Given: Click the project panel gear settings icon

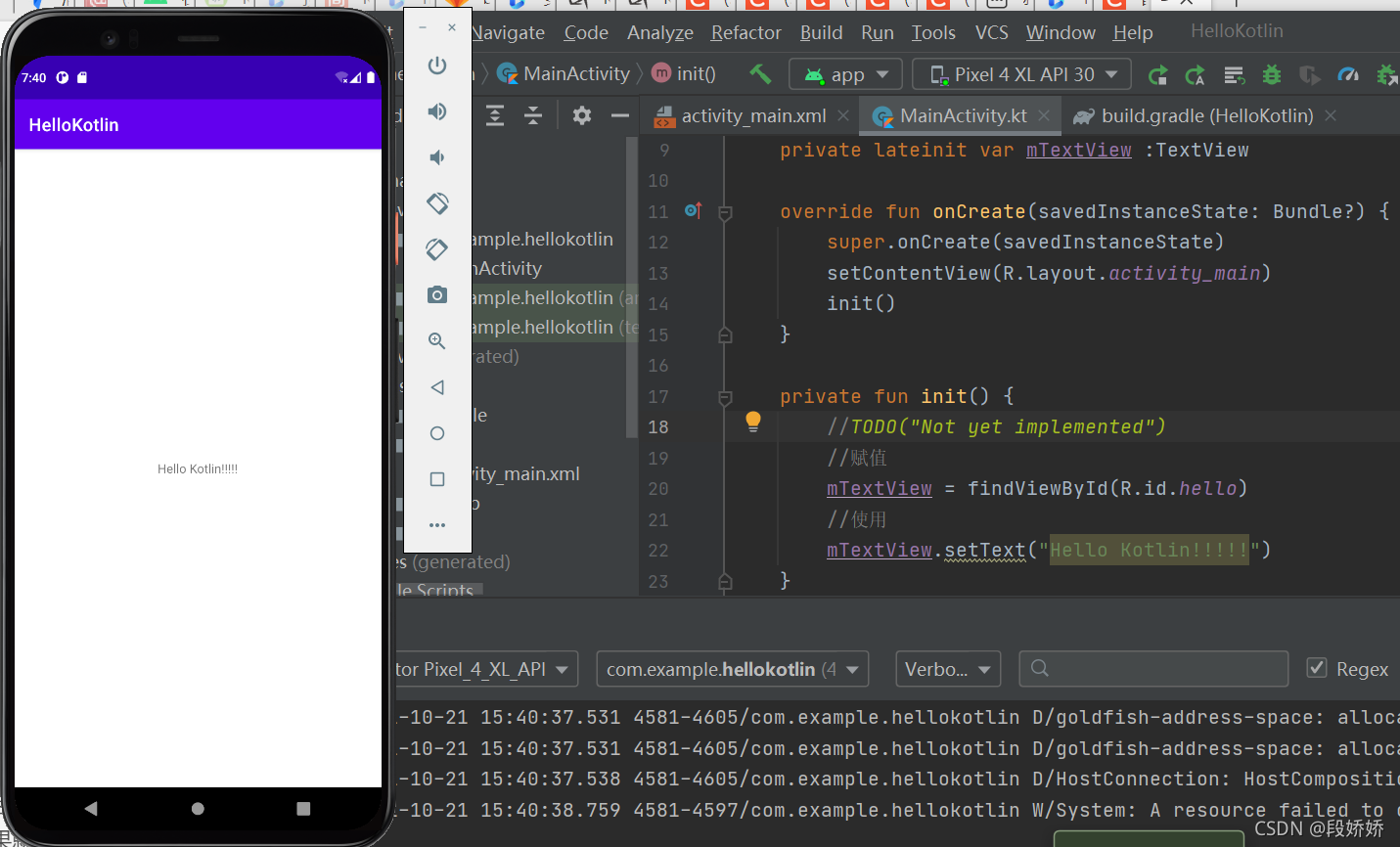Looking at the screenshot, I should [582, 115].
